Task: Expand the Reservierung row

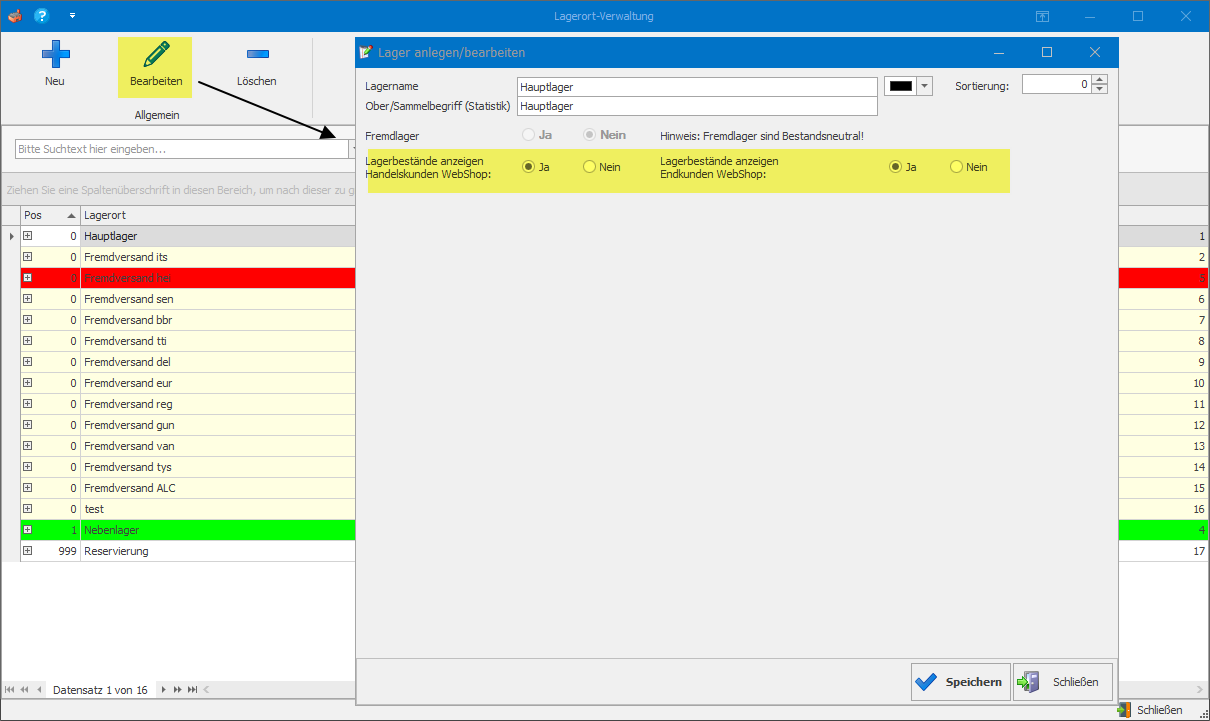Action: (x=28, y=551)
